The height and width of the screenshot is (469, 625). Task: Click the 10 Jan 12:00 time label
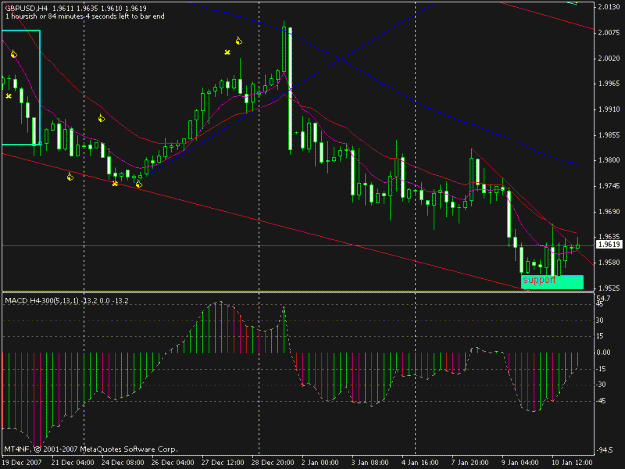pyautogui.click(x=572, y=463)
